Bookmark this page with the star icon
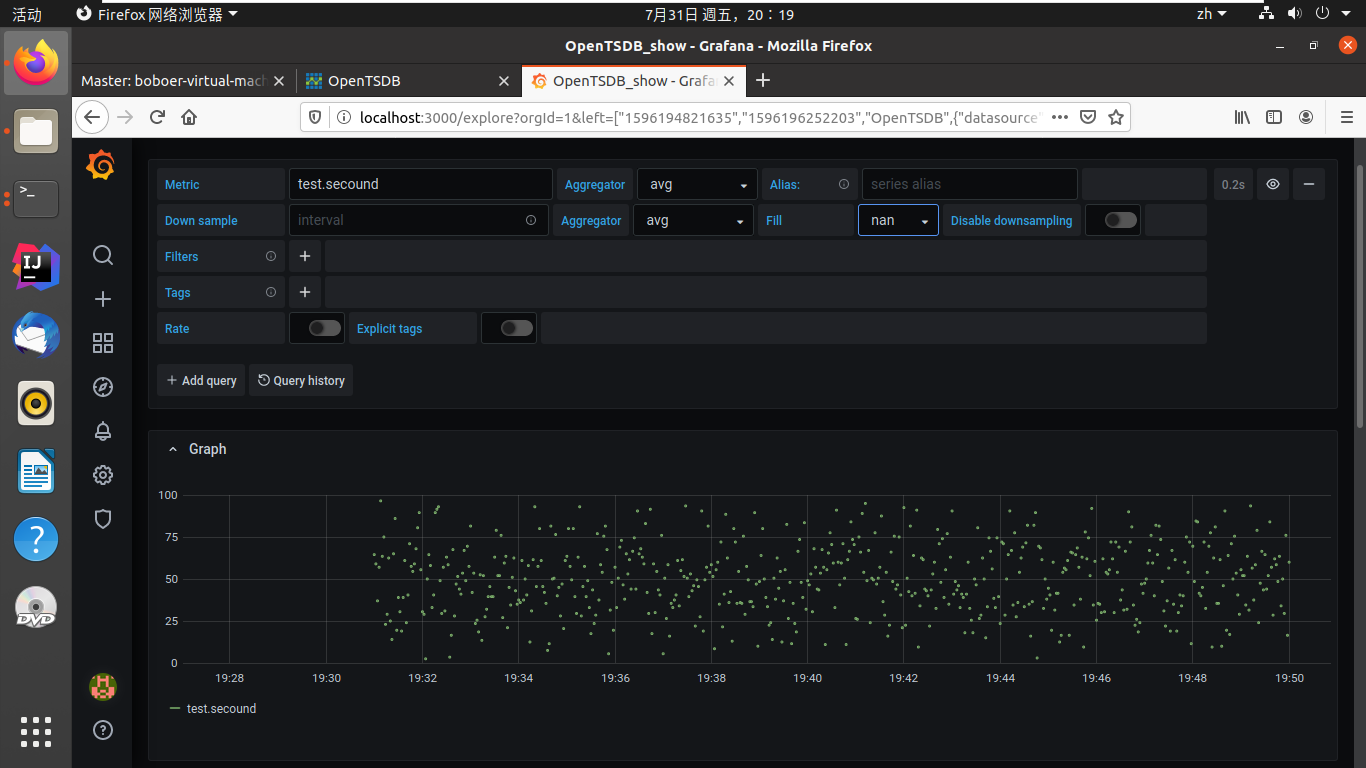Image resolution: width=1366 pixels, height=768 pixels. [x=1116, y=117]
